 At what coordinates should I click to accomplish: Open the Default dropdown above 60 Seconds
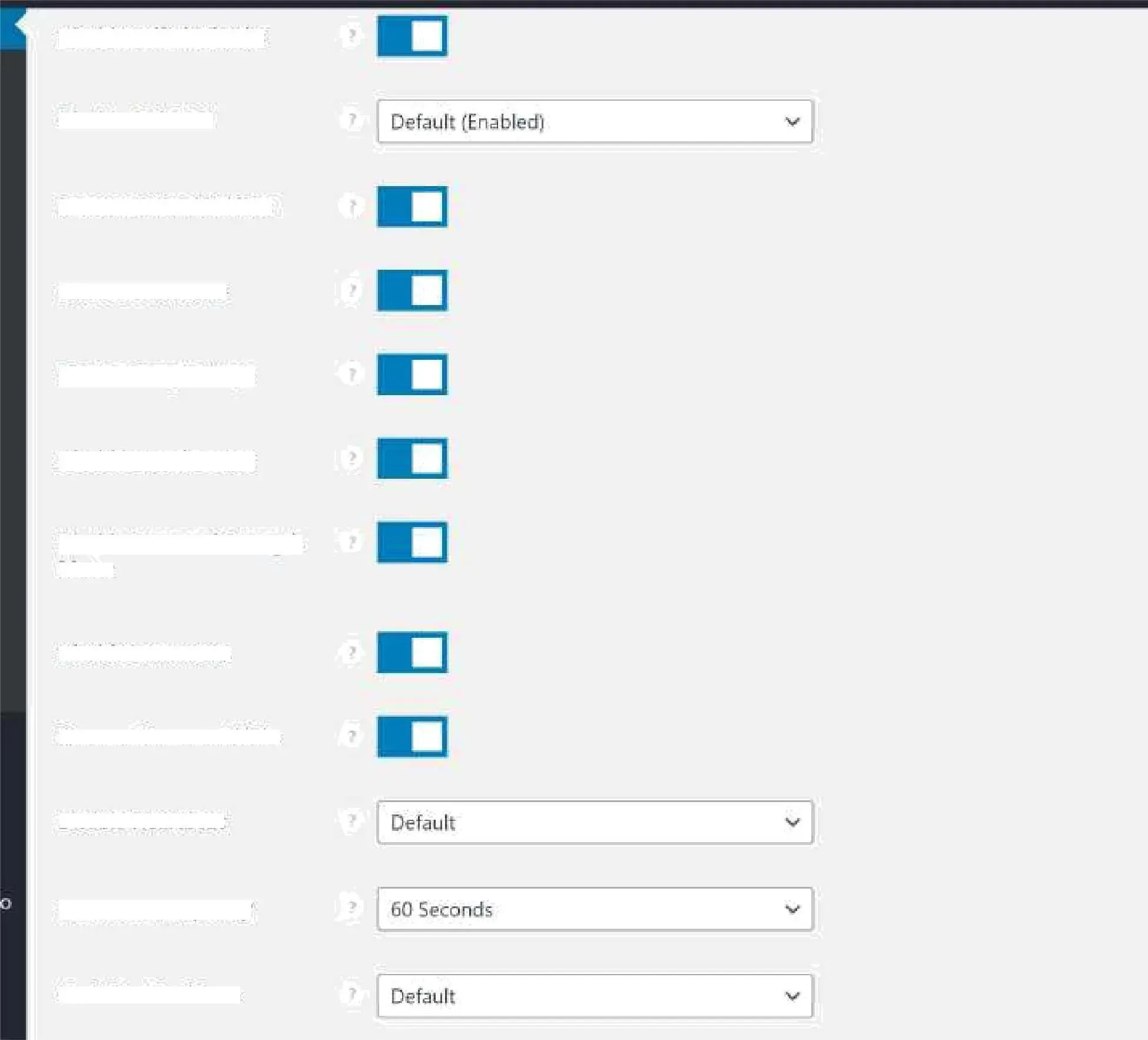pyautogui.click(x=595, y=822)
